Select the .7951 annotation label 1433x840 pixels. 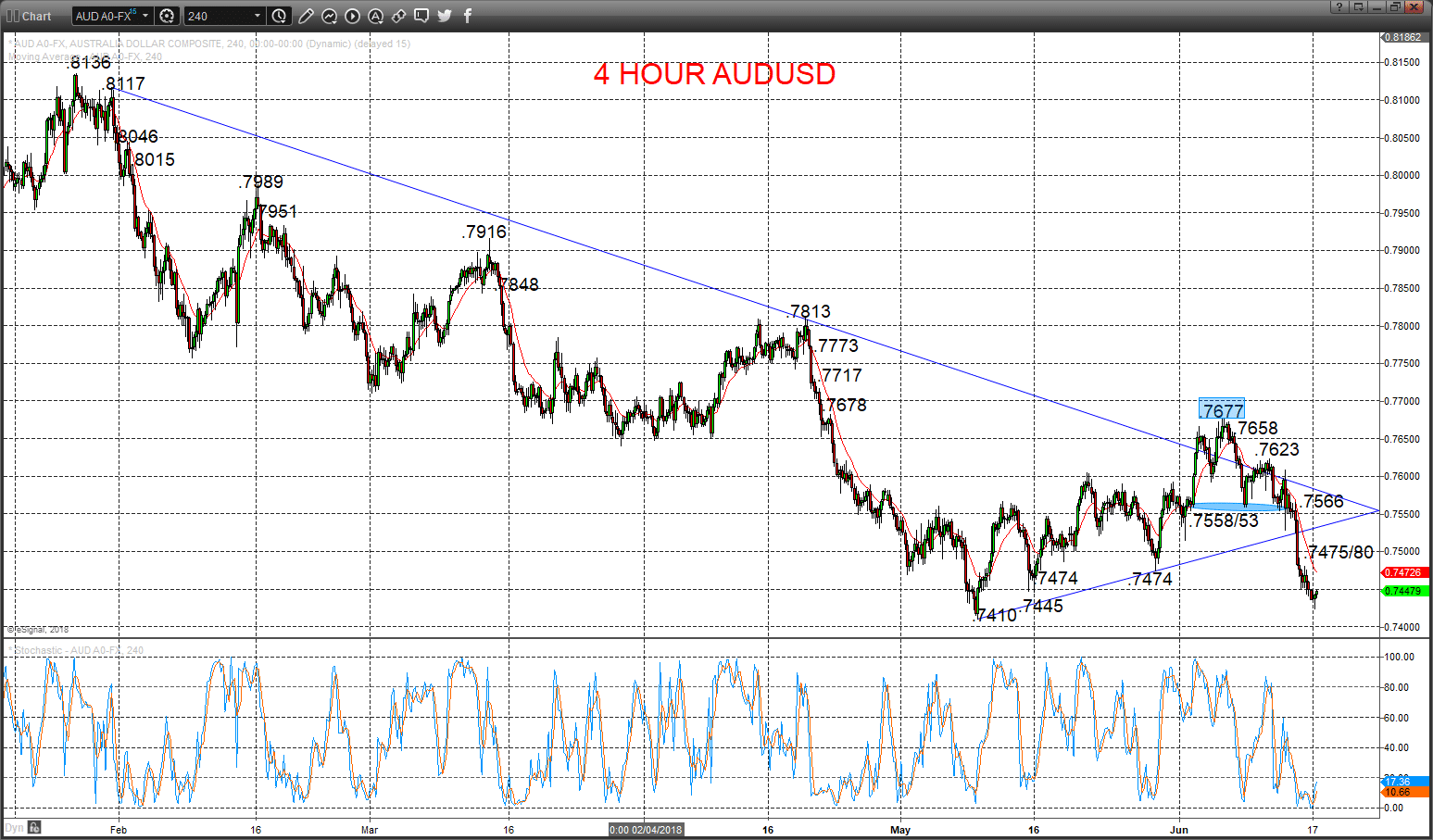pos(277,211)
